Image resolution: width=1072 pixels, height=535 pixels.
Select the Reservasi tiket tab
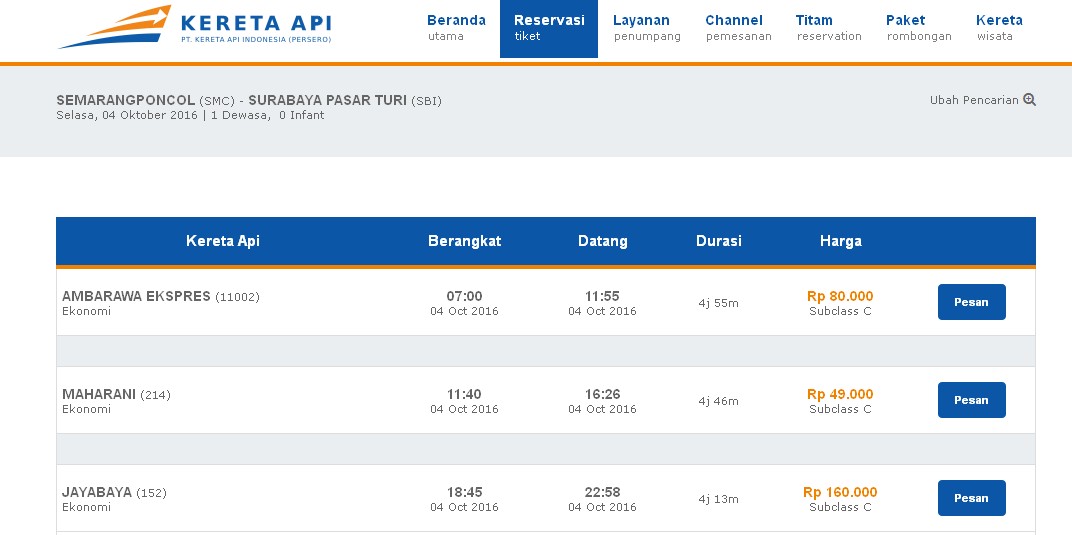click(x=549, y=28)
